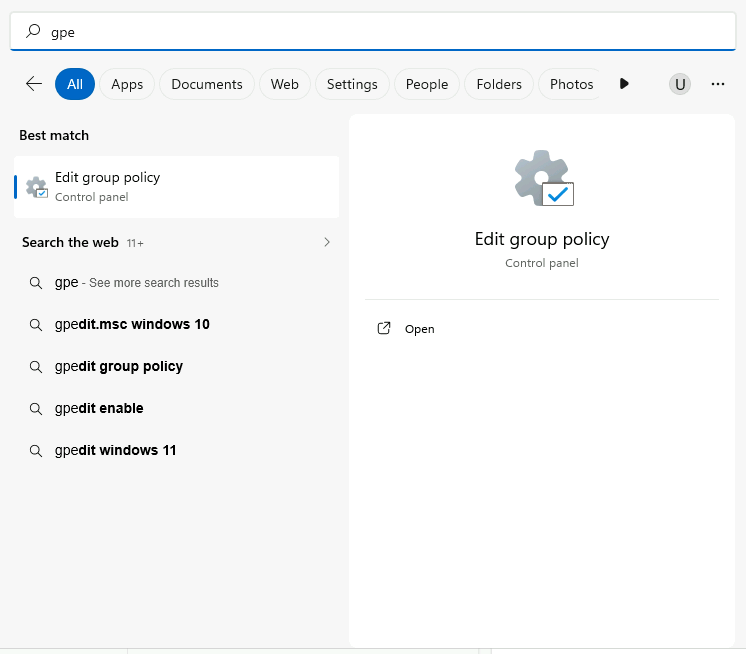Click the Search the web heading
The height and width of the screenshot is (654, 746).
click(x=70, y=243)
